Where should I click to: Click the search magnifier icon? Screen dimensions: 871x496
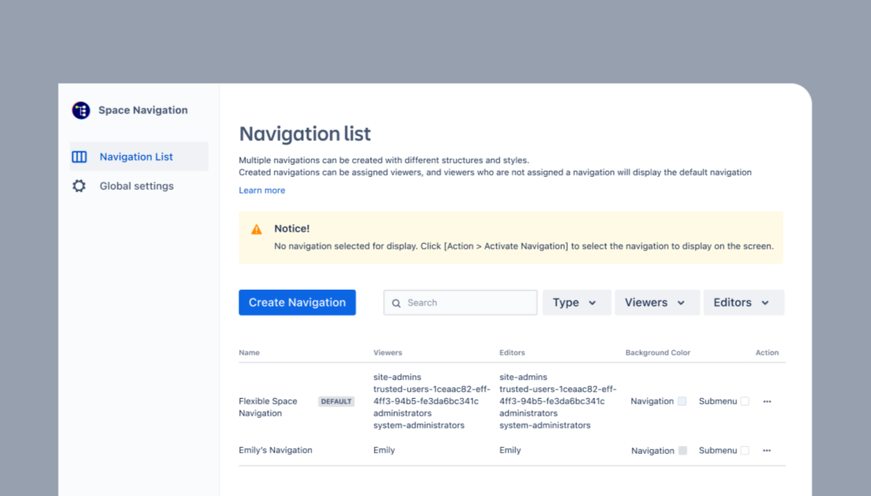point(396,303)
